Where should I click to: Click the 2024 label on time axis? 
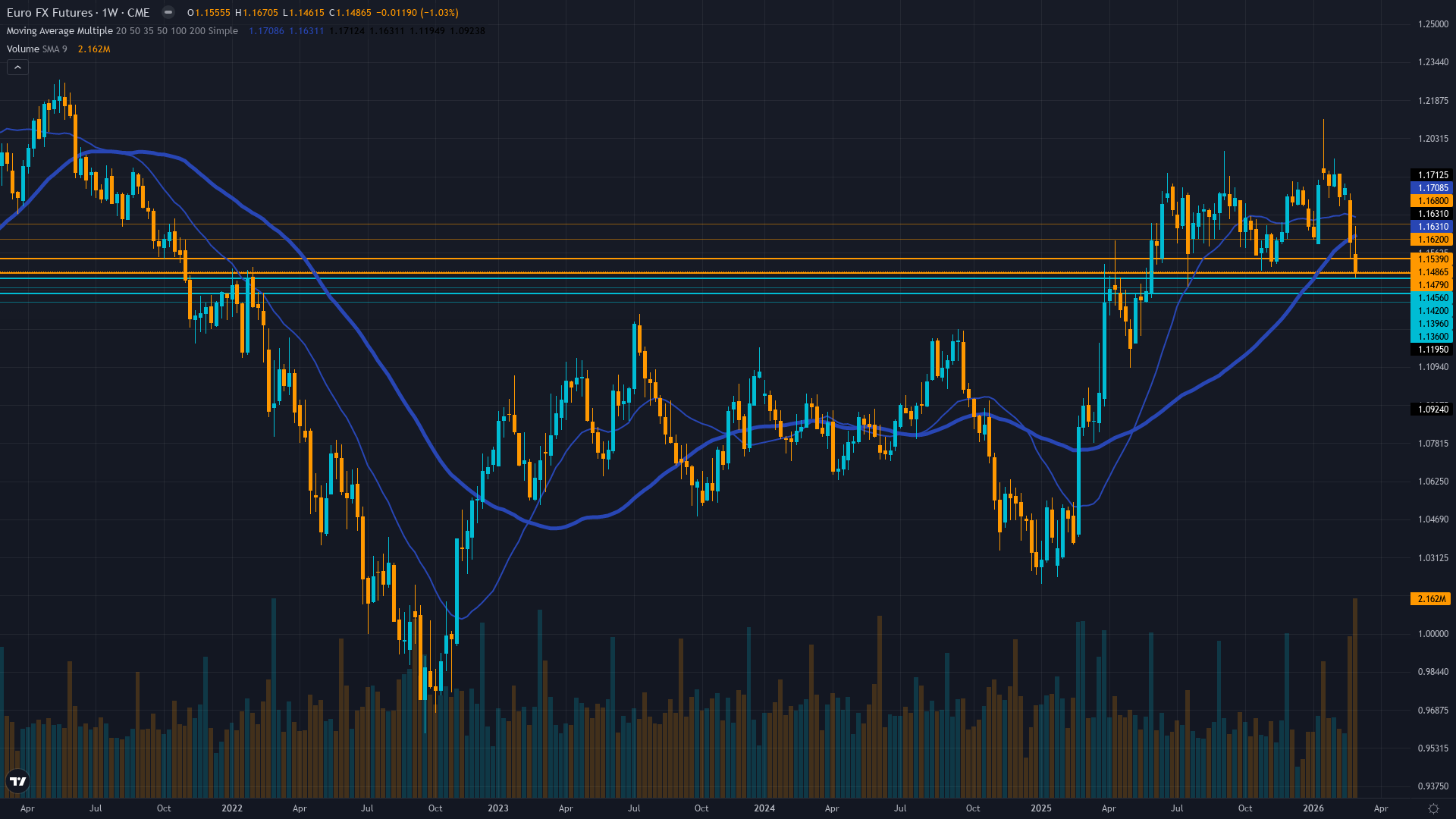764,808
